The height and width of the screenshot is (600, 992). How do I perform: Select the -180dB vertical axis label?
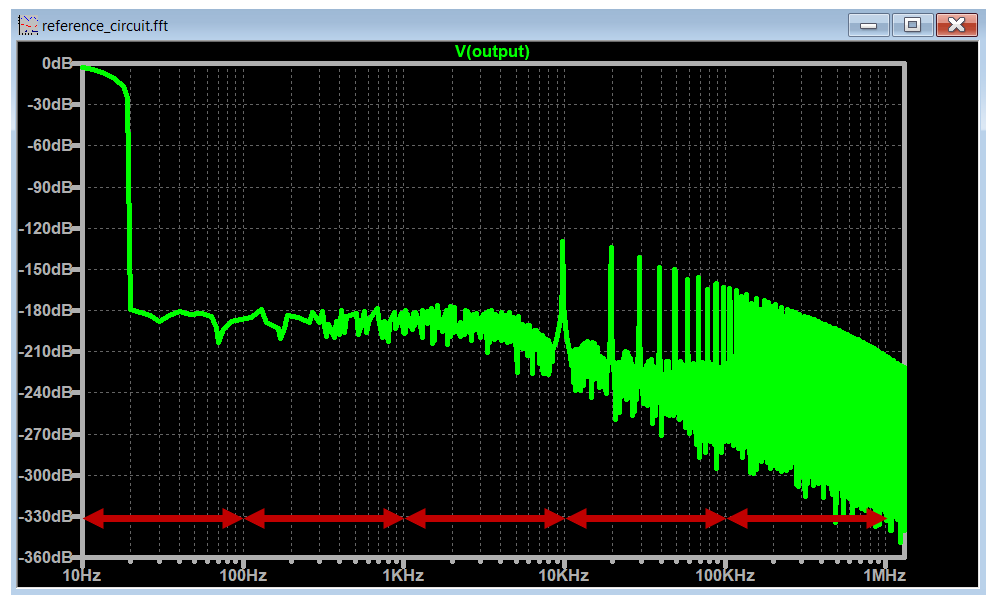pos(48,310)
